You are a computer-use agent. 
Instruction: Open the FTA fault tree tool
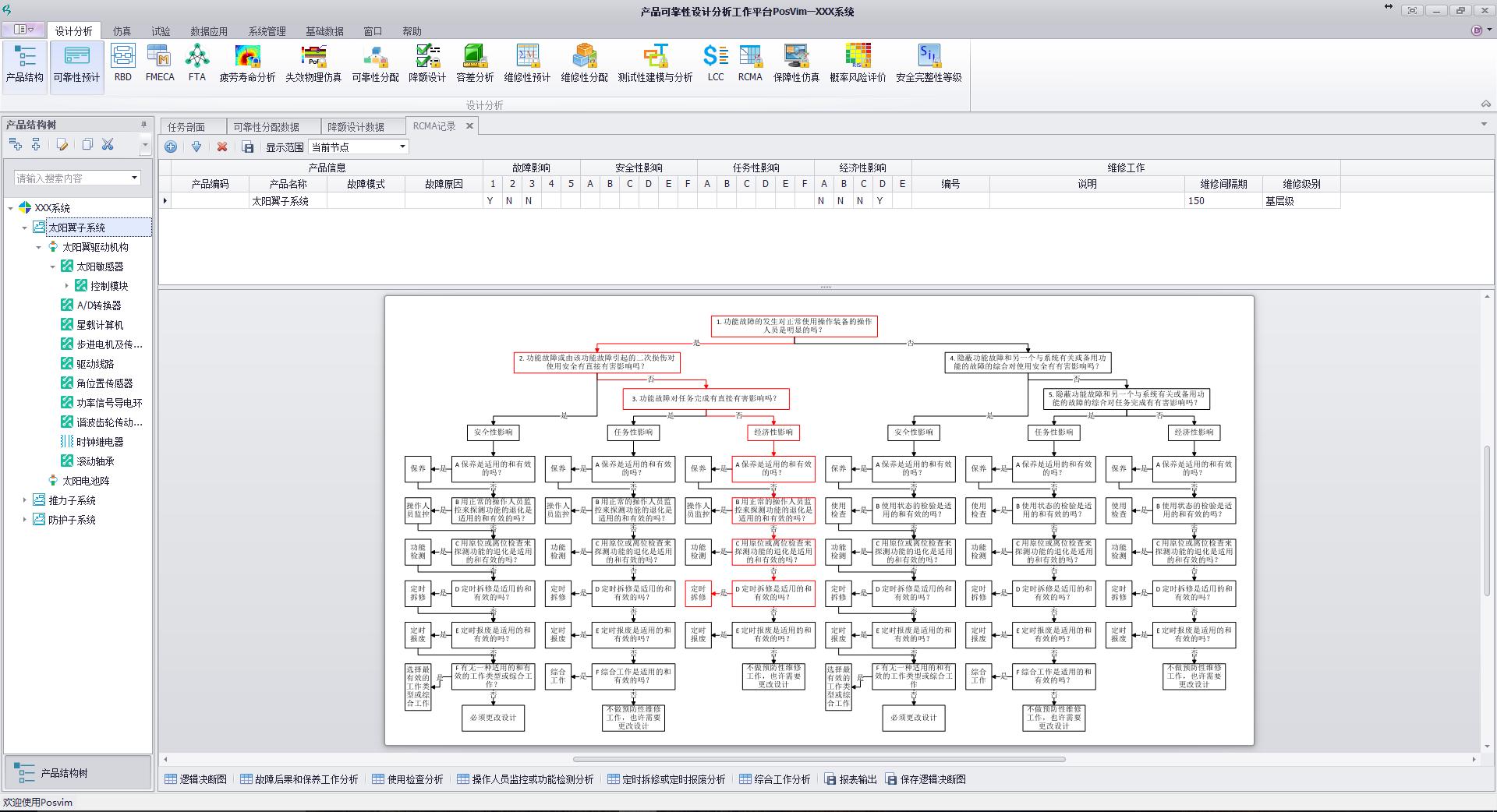(197, 64)
